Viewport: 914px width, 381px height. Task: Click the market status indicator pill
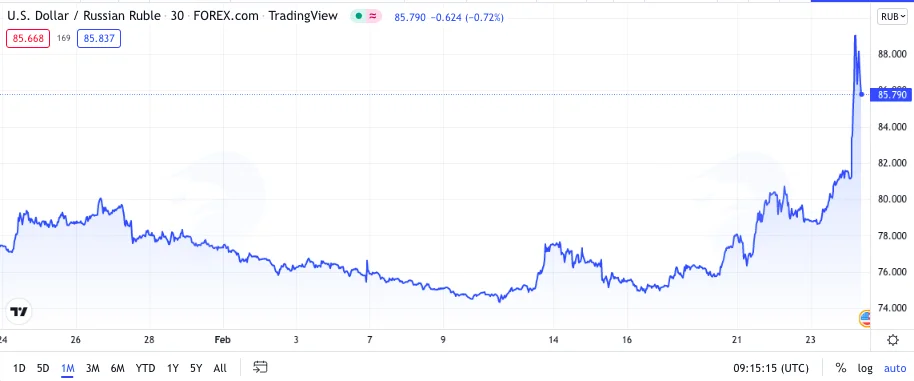[366, 16]
